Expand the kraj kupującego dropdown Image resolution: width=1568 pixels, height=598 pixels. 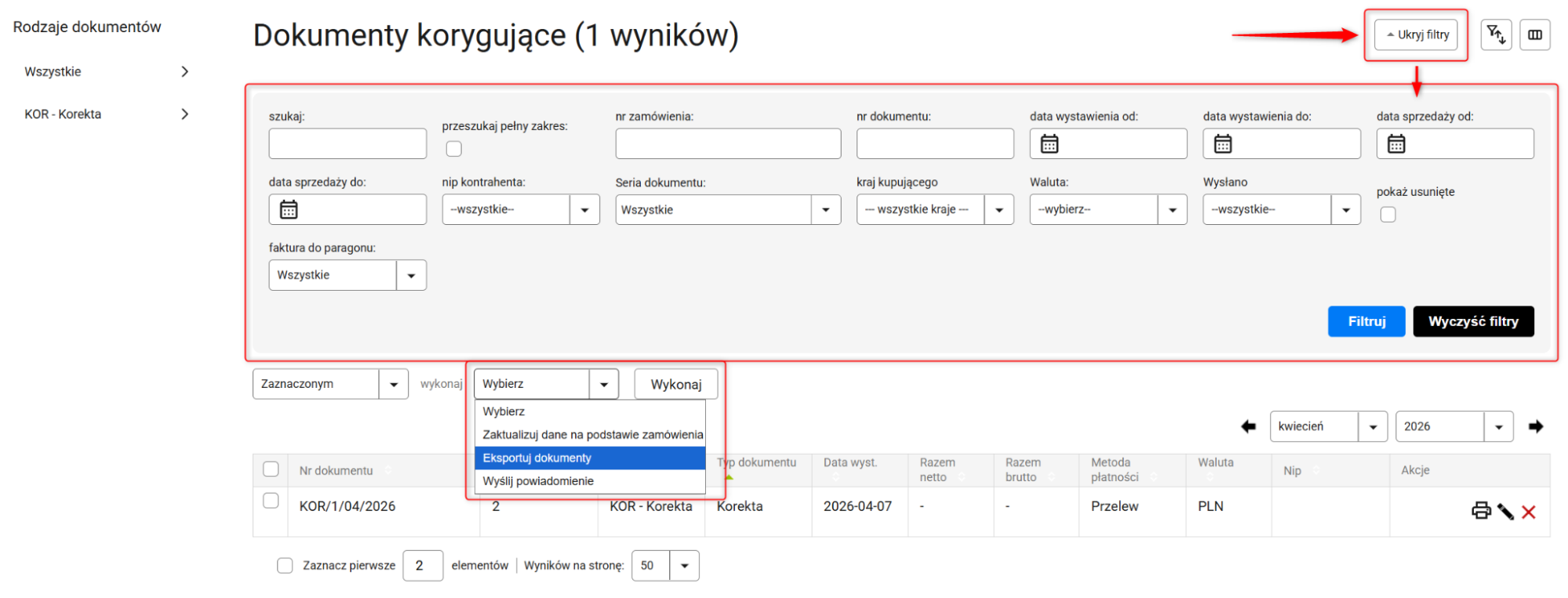pyautogui.click(x=934, y=210)
